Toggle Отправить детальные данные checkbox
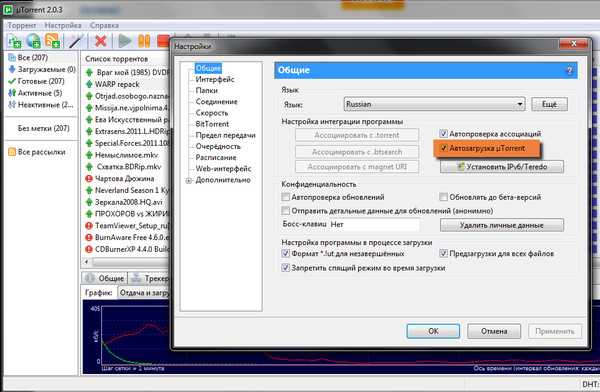 (x=285, y=211)
